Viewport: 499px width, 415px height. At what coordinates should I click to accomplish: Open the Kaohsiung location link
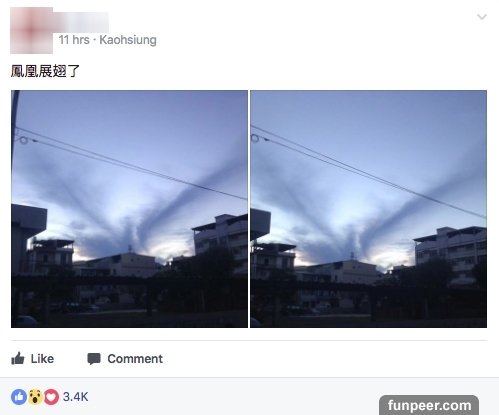tap(128, 40)
